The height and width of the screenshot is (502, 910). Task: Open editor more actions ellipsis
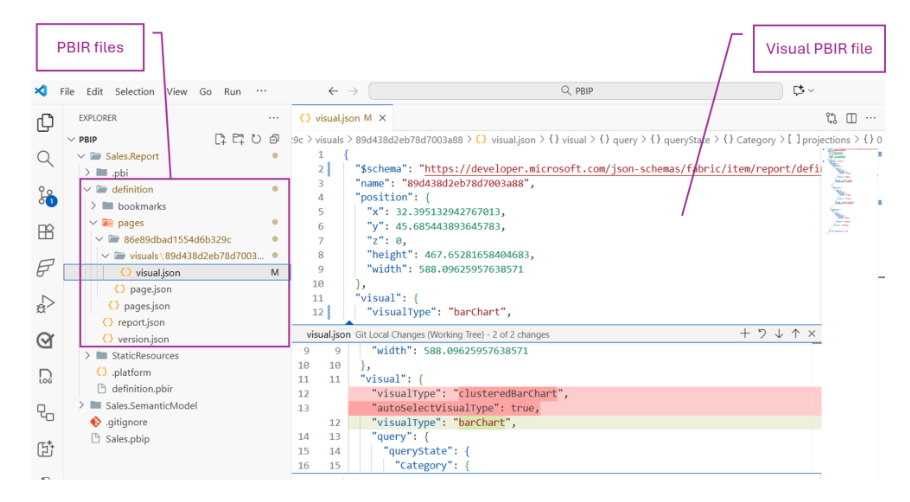coord(871,118)
